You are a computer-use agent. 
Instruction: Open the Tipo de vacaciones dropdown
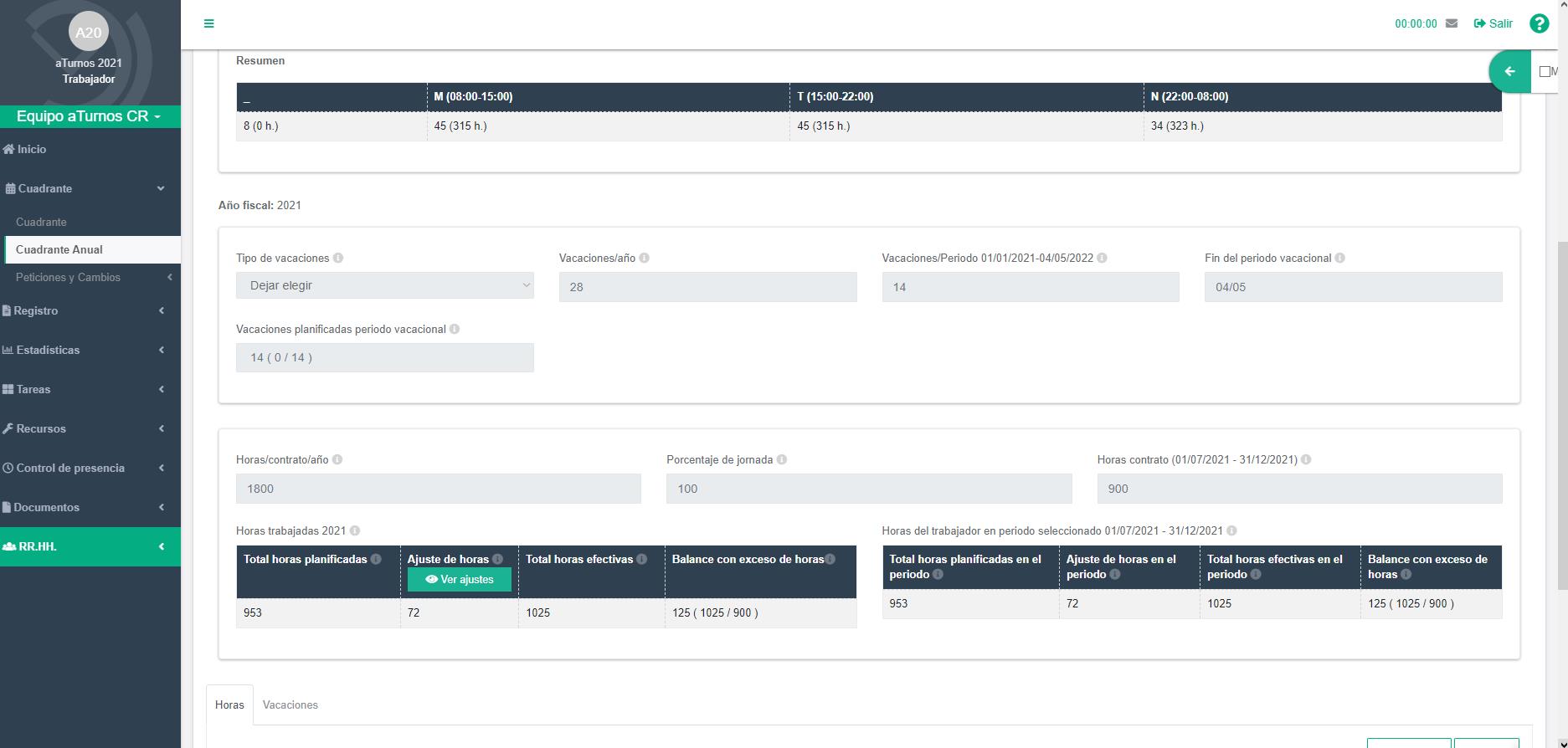[x=384, y=286]
